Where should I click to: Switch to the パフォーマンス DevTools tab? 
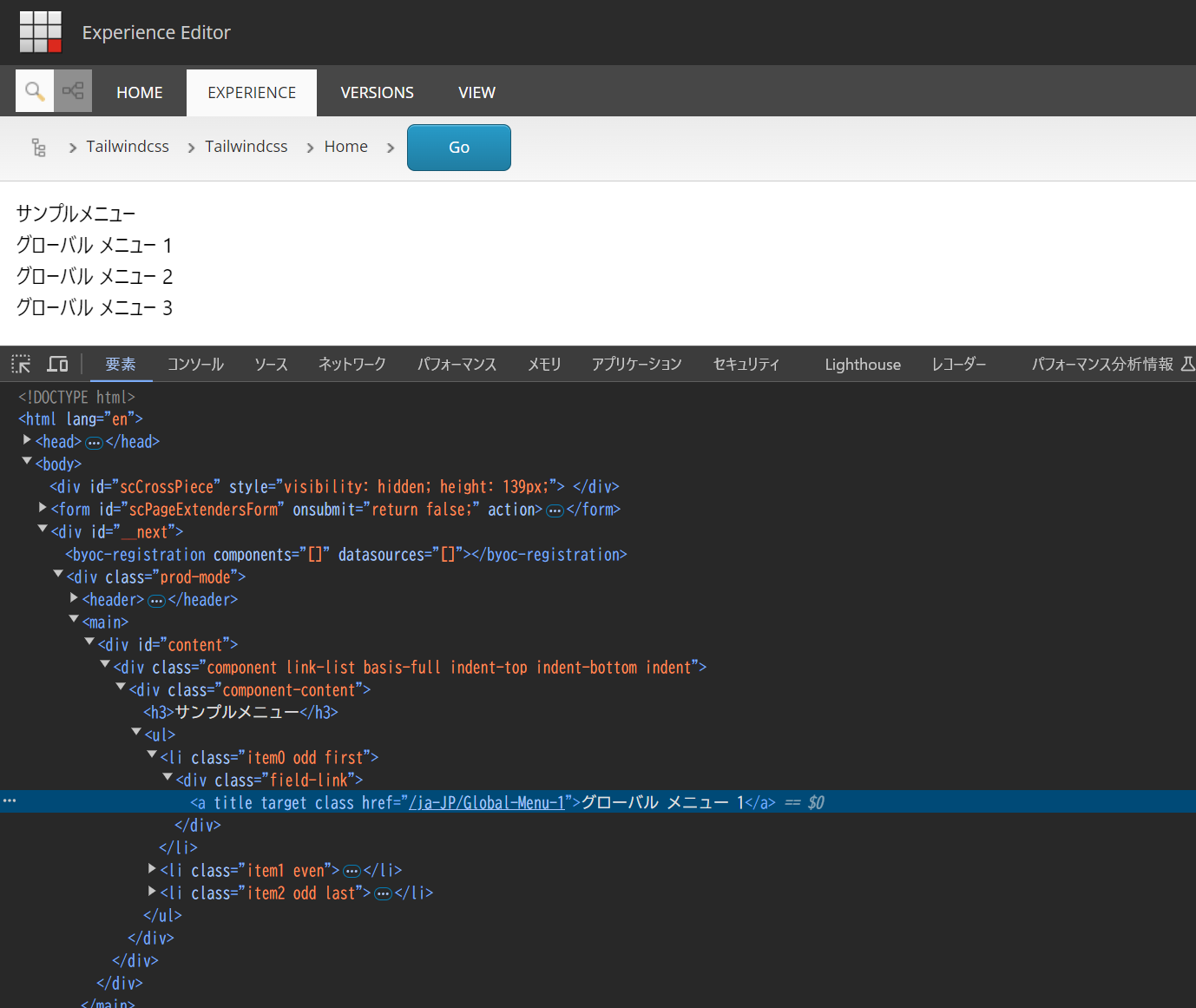tap(457, 364)
